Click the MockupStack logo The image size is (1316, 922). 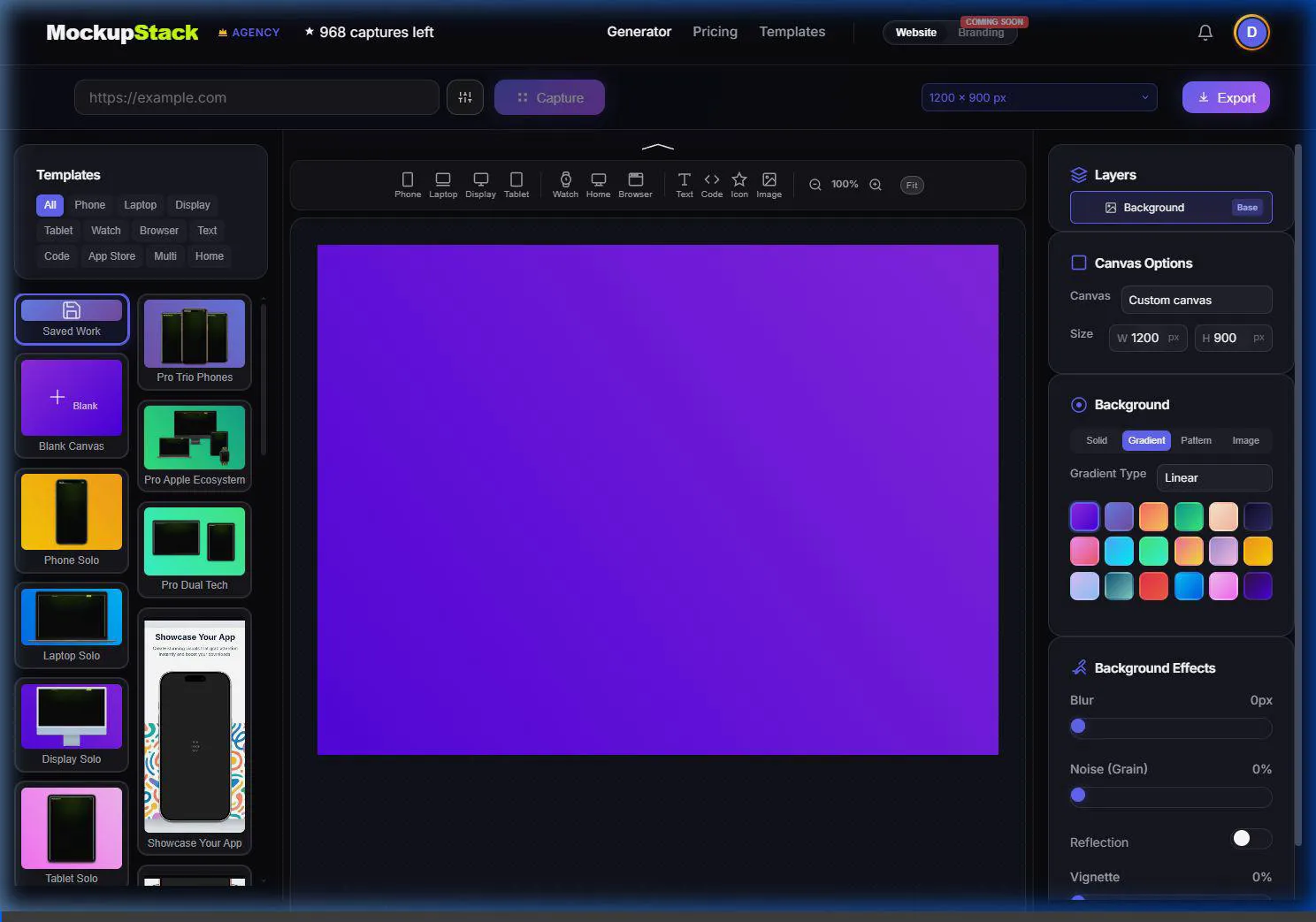[x=122, y=33]
